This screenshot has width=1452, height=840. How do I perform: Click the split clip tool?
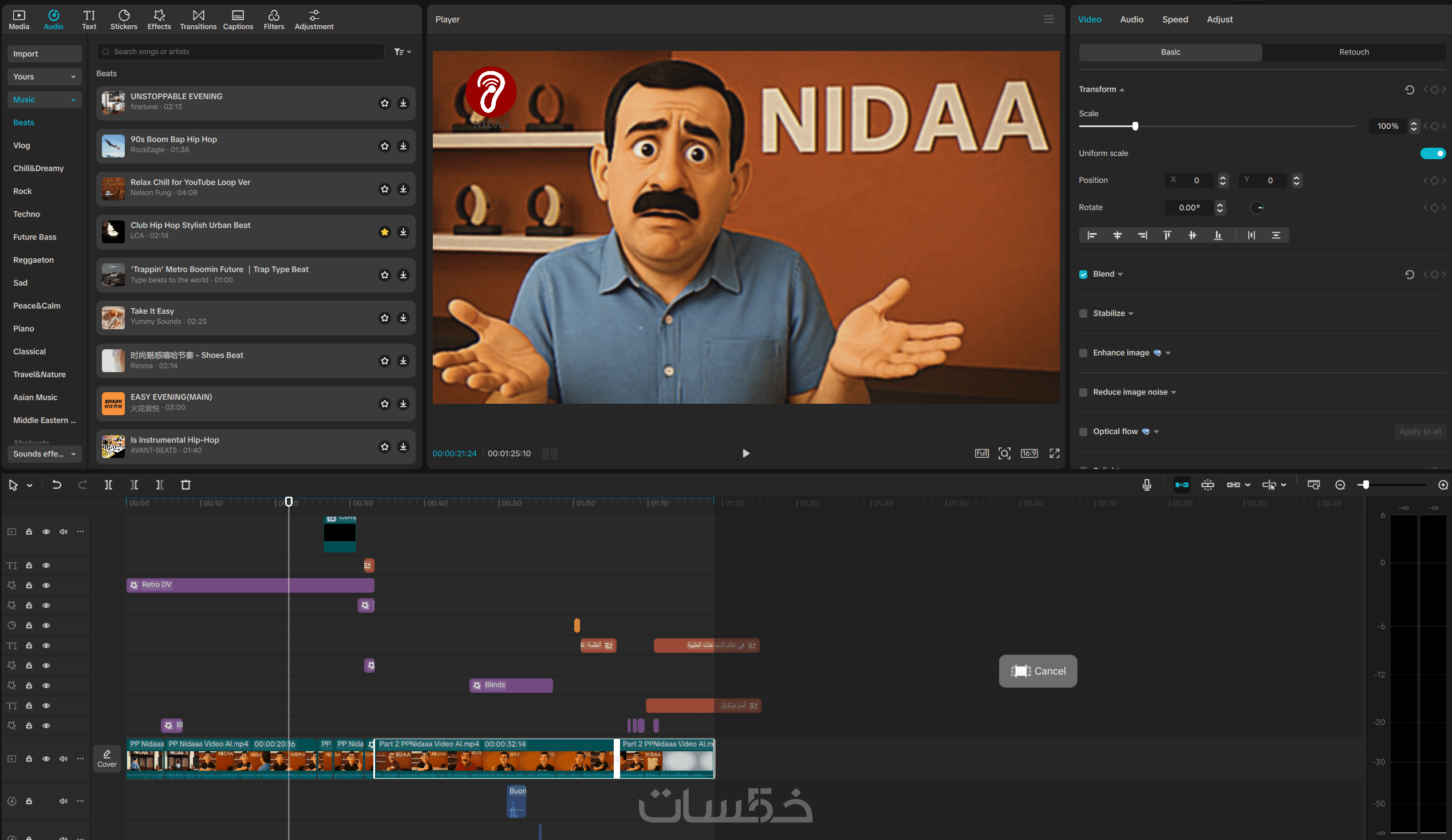108,484
